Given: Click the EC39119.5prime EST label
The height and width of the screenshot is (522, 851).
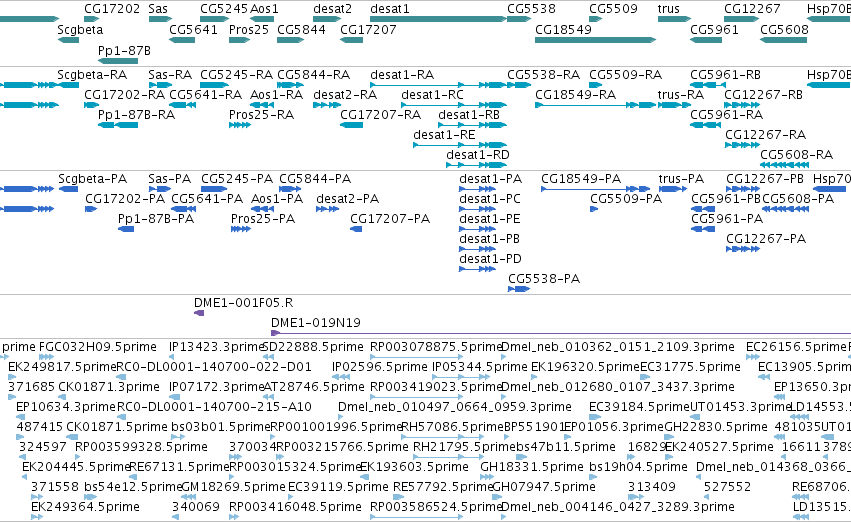Looking at the screenshot, I should coord(338,487).
